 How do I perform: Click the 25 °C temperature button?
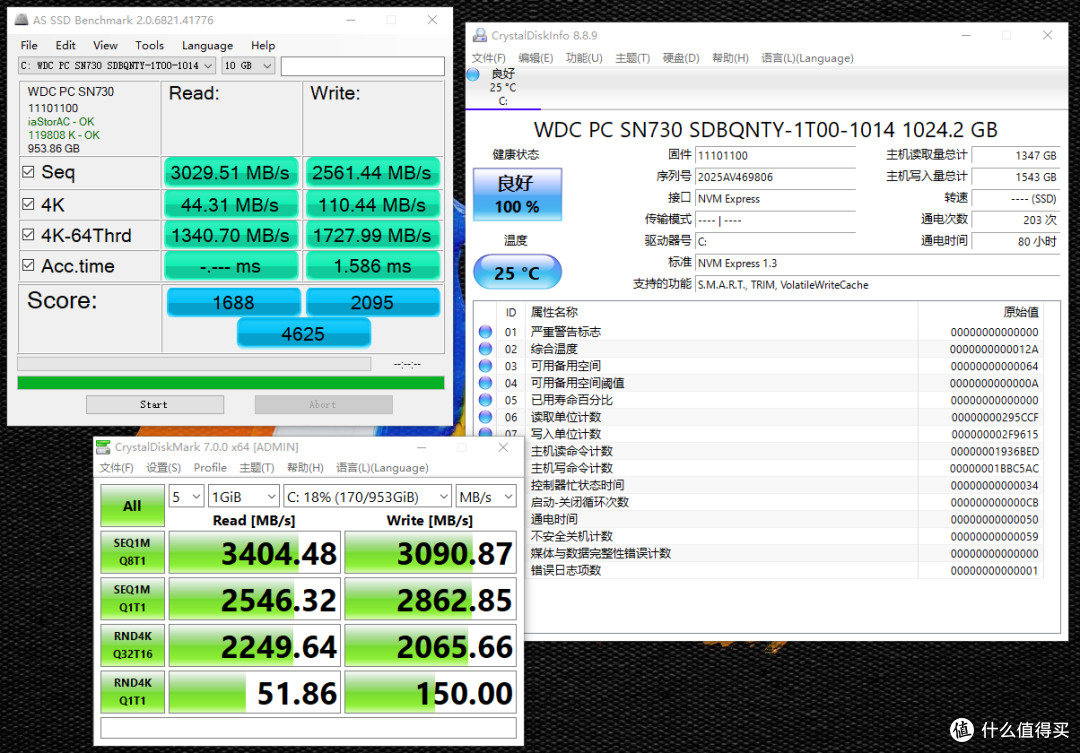(517, 272)
